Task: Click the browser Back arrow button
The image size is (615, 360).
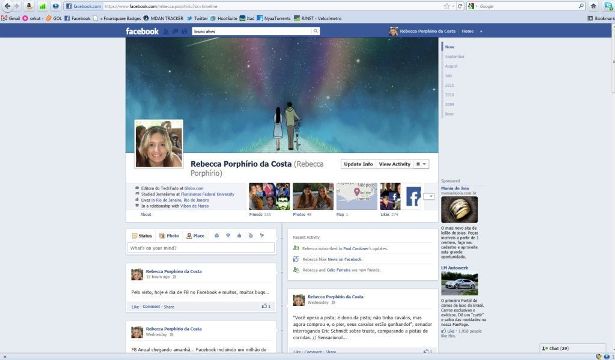Action: [7, 6]
